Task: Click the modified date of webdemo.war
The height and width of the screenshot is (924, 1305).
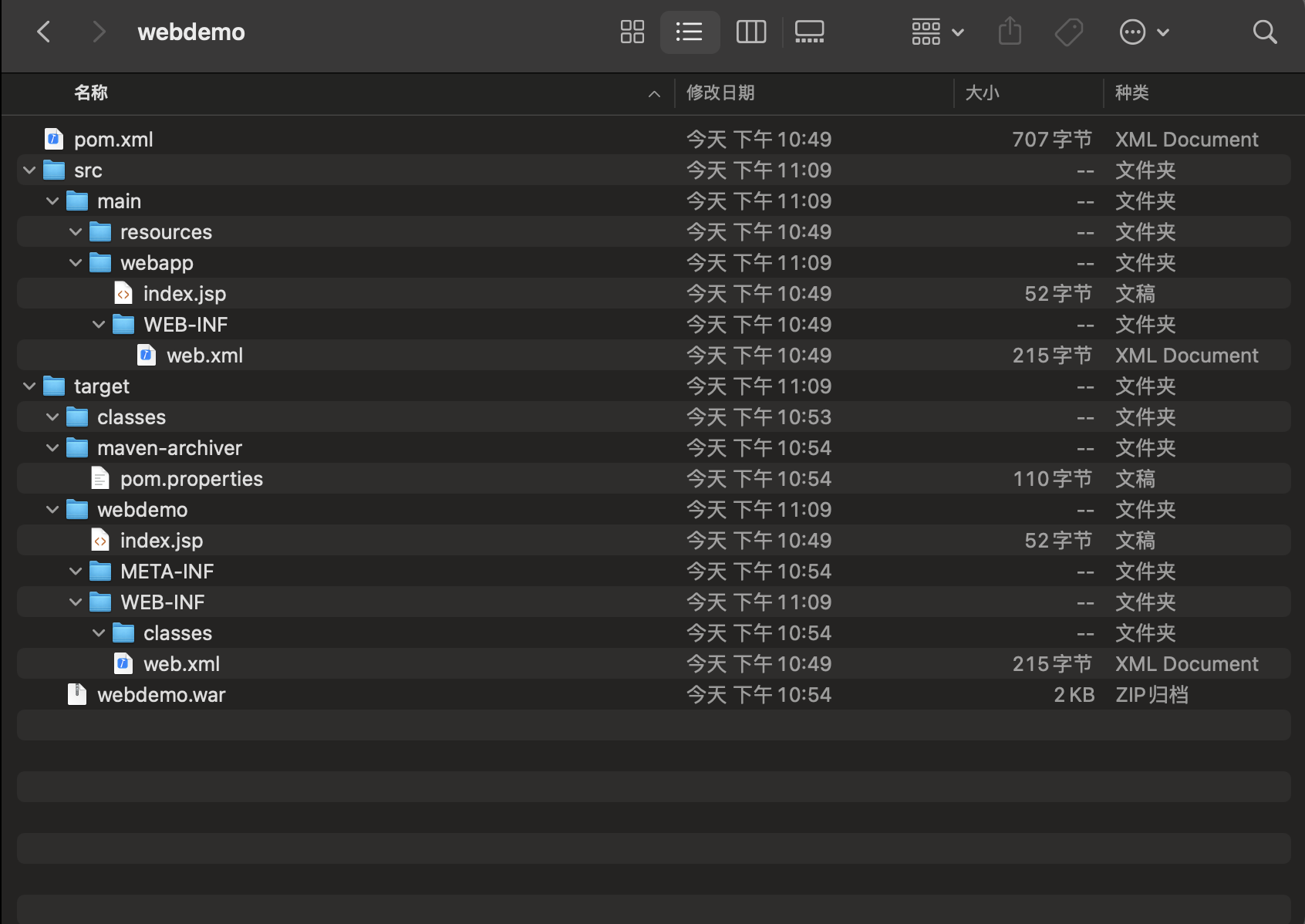Action: point(759,695)
